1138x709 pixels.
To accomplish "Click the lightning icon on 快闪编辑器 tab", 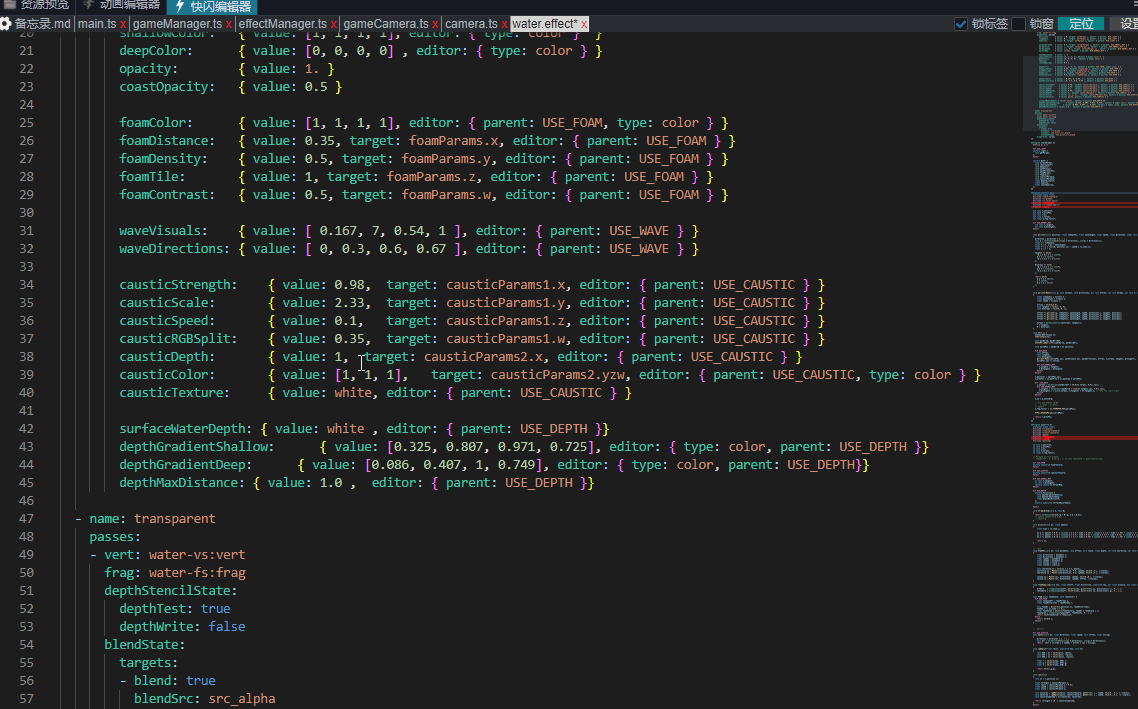I will click(x=180, y=6).
